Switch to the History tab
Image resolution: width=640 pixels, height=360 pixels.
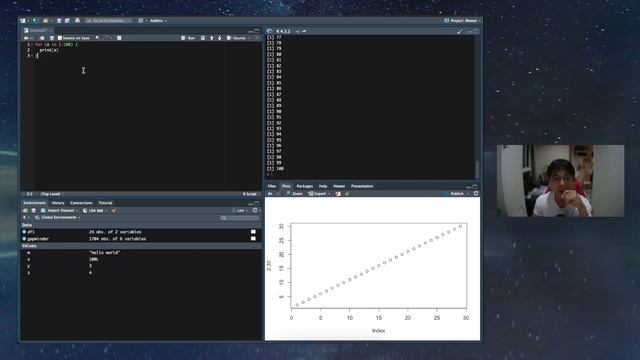[58, 203]
